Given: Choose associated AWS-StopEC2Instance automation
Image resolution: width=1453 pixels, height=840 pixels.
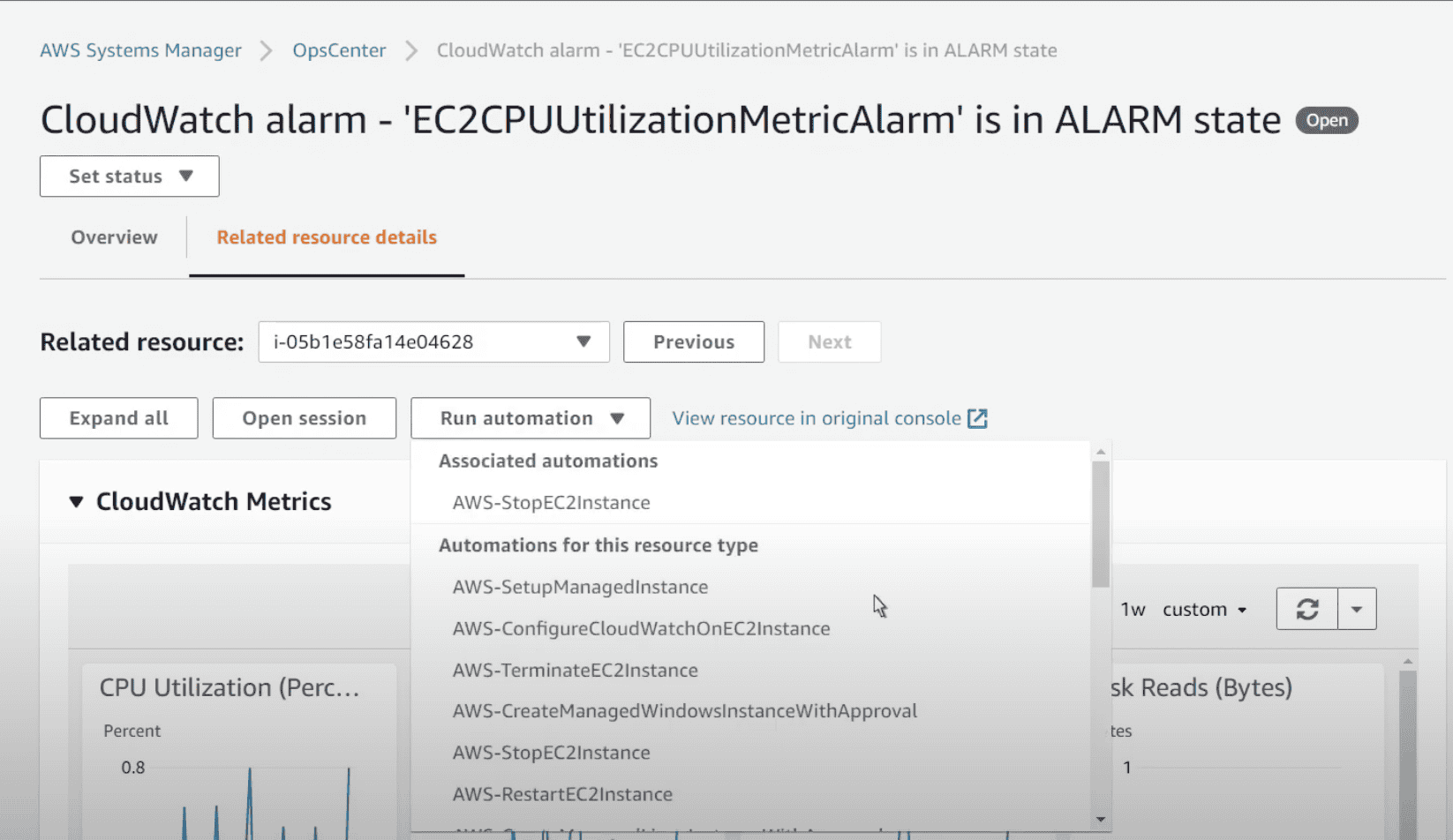Looking at the screenshot, I should point(551,503).
